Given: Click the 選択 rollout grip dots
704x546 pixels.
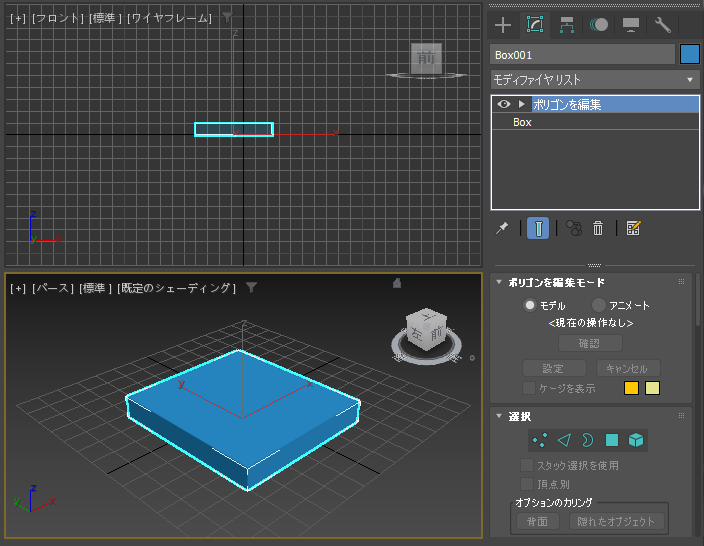Looking at the screenshot, I should tap(682, 416).
